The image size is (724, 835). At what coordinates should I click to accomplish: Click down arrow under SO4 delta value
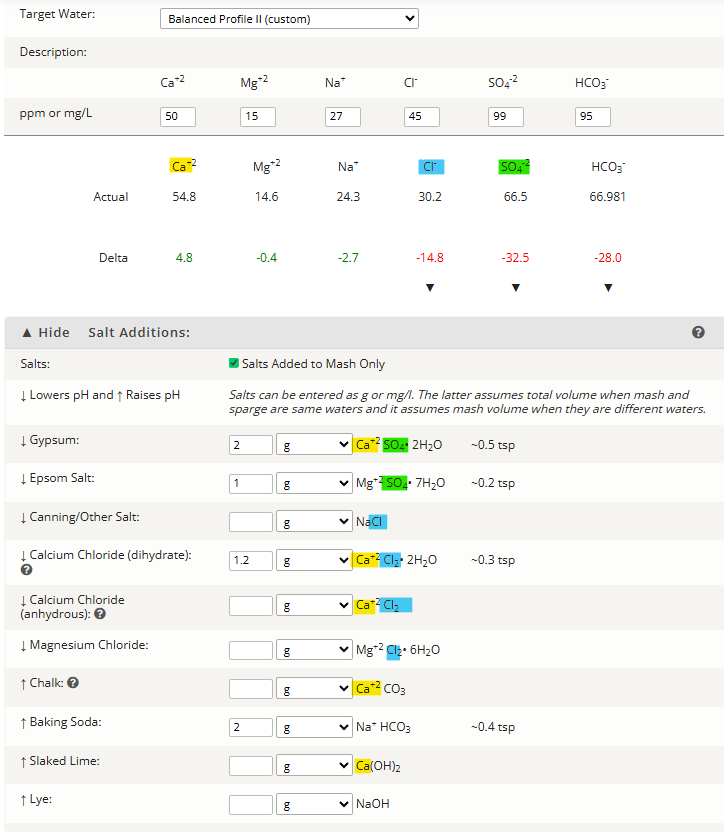pyautogui.click(x=515, y=288)
